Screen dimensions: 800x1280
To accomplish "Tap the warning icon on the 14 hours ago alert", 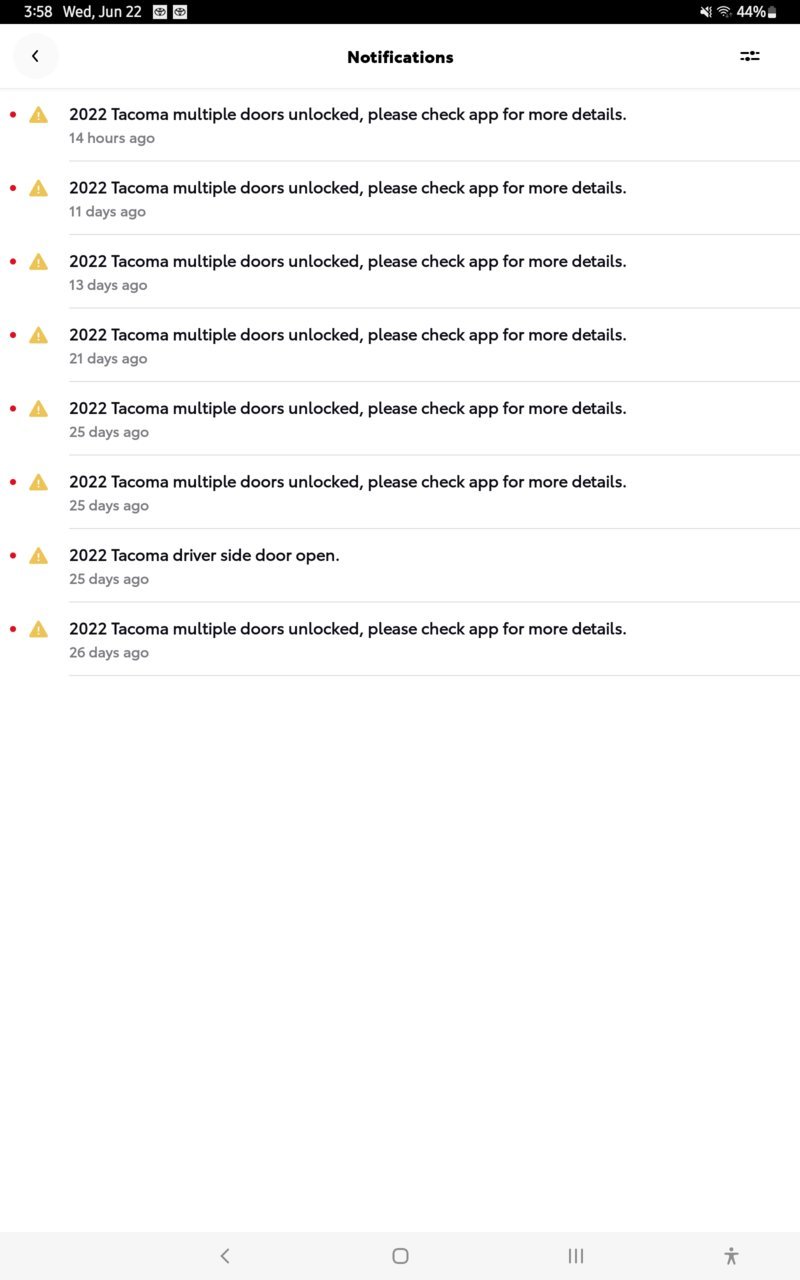I will [38, 115].
